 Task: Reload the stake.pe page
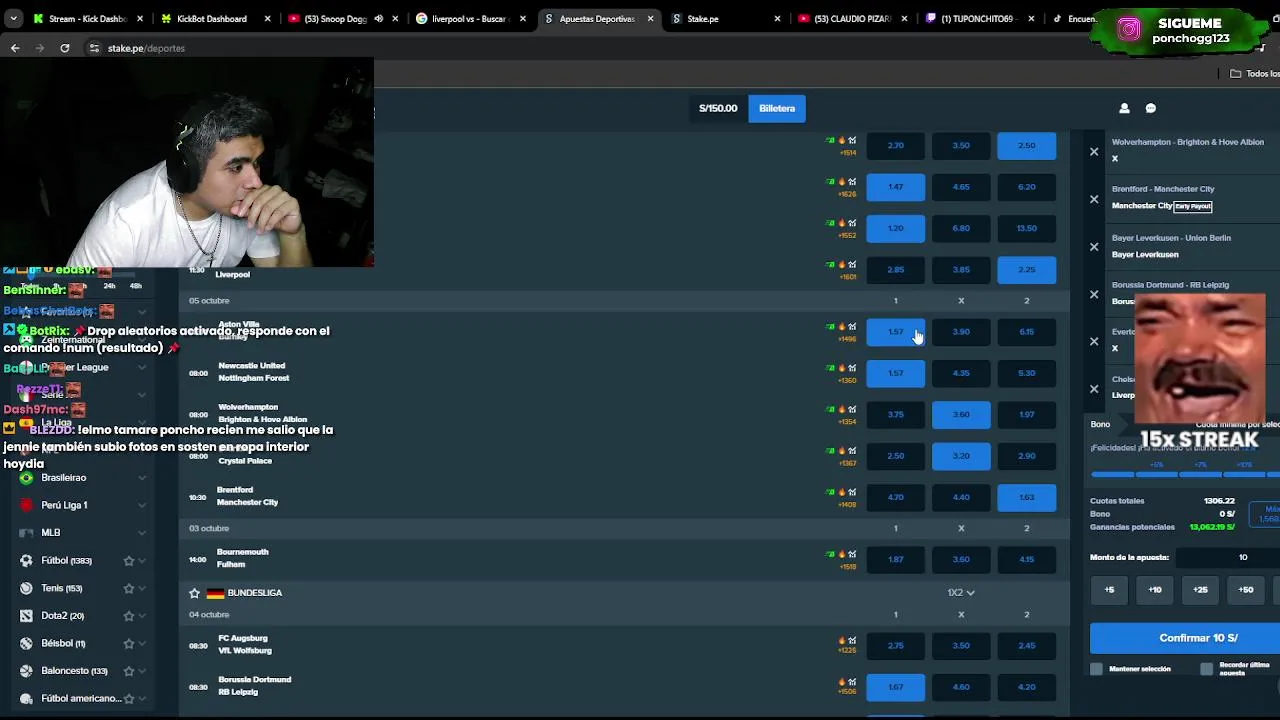point(64,48)
